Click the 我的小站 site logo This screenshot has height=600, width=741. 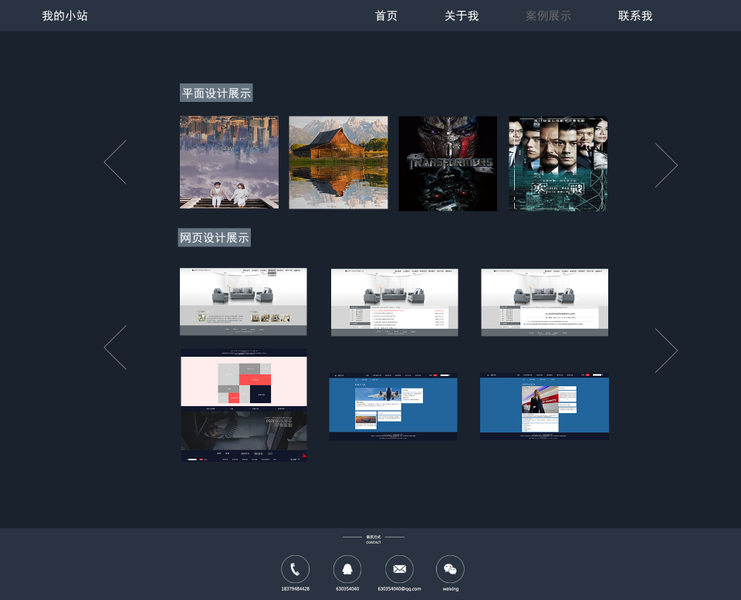pos(65,16)
